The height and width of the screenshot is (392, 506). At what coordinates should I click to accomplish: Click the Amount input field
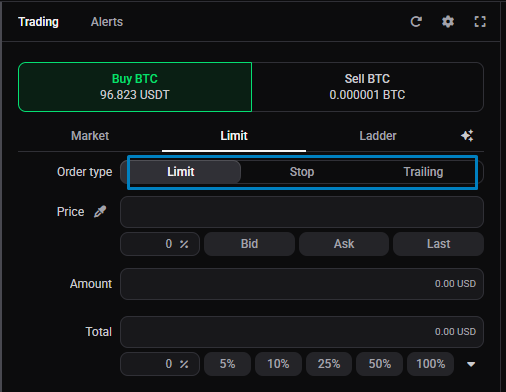coord(302,284)
